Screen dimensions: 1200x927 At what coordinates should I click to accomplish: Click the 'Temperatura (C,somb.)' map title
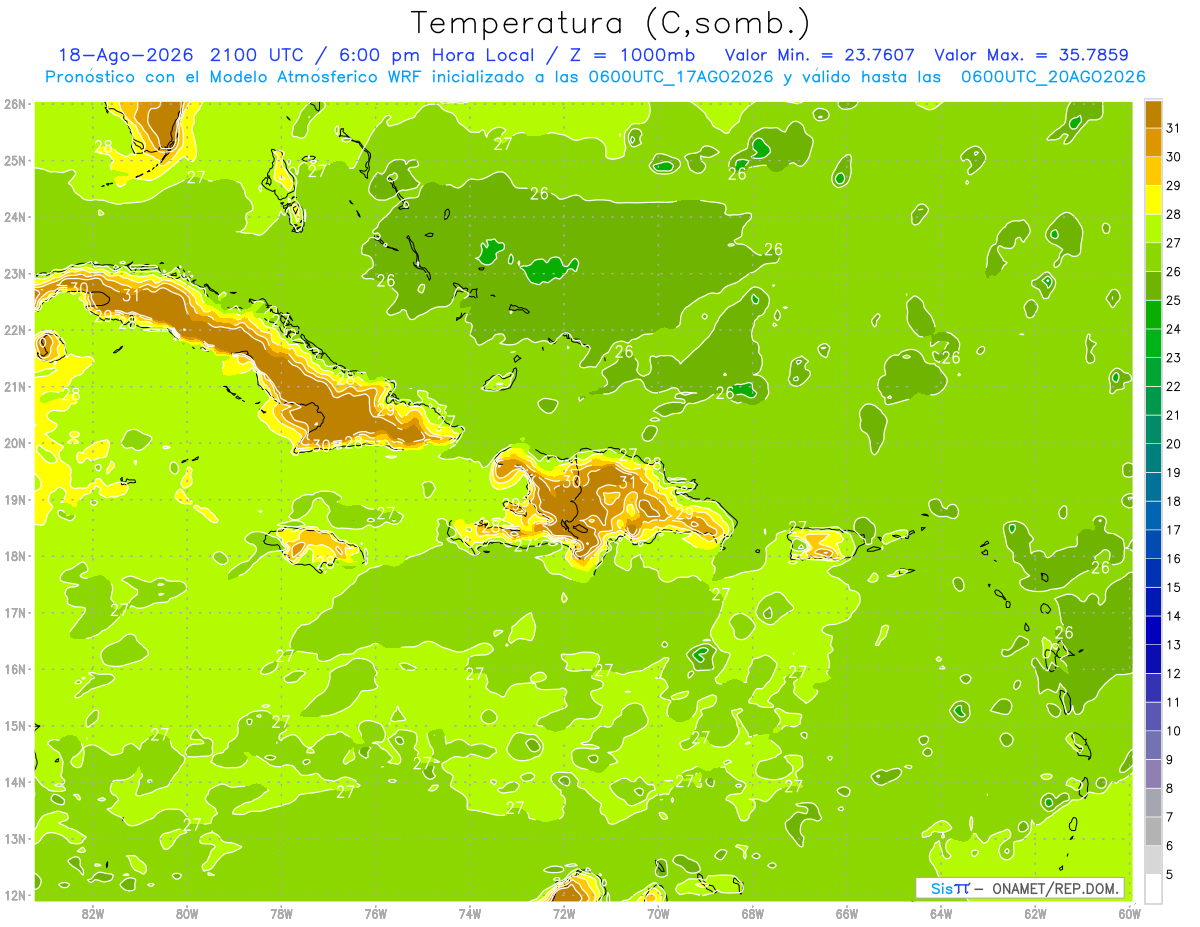(611, 23)
